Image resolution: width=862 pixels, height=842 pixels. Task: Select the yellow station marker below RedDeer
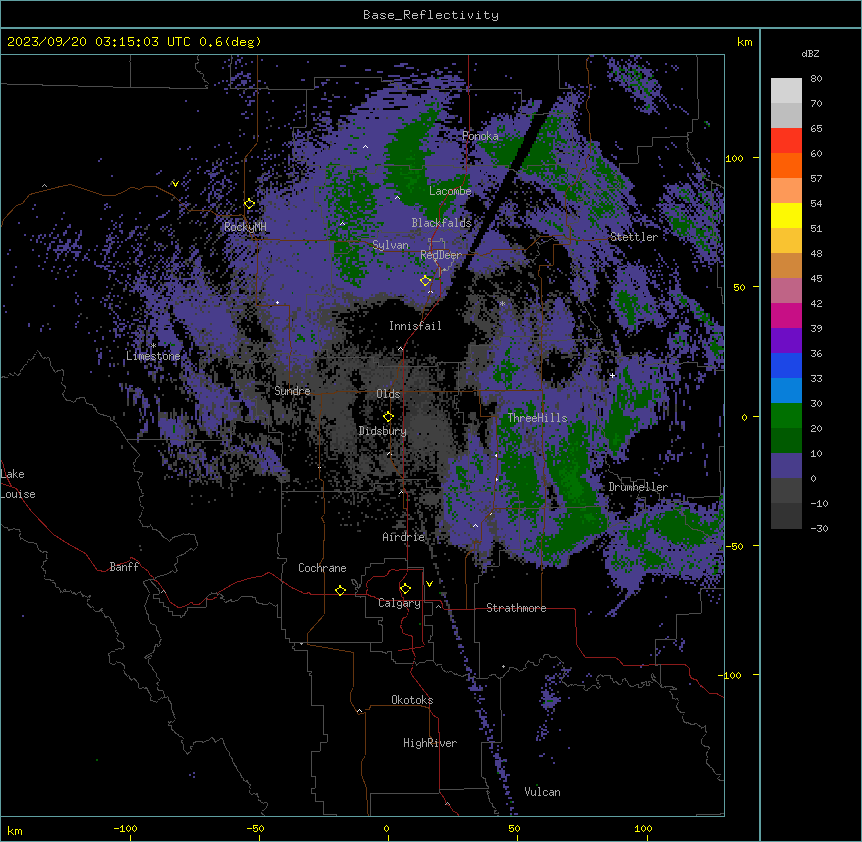pyautogui.click(x=425, y=281)
